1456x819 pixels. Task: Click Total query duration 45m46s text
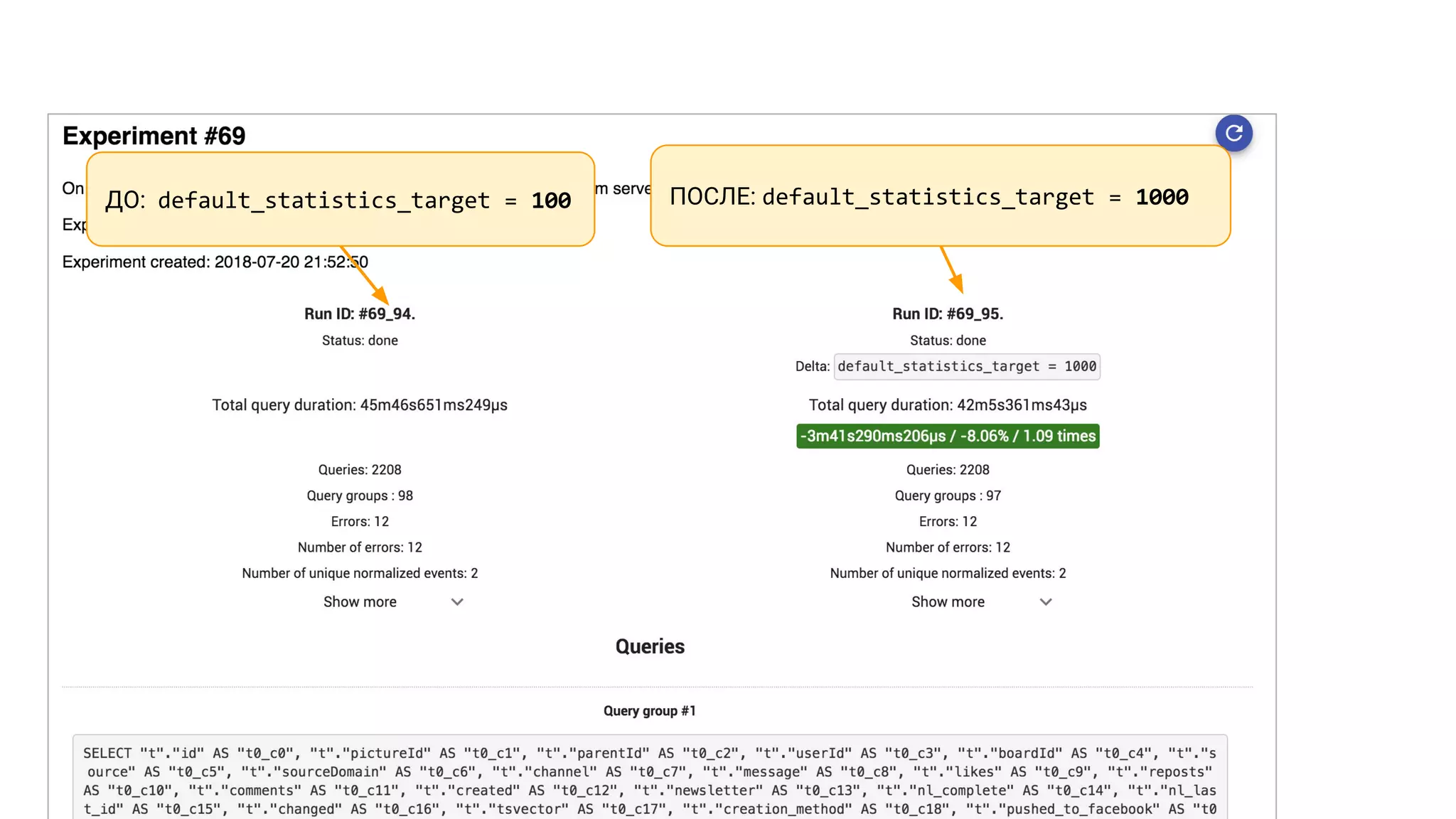pyautogui.click(x=360, y=405)
